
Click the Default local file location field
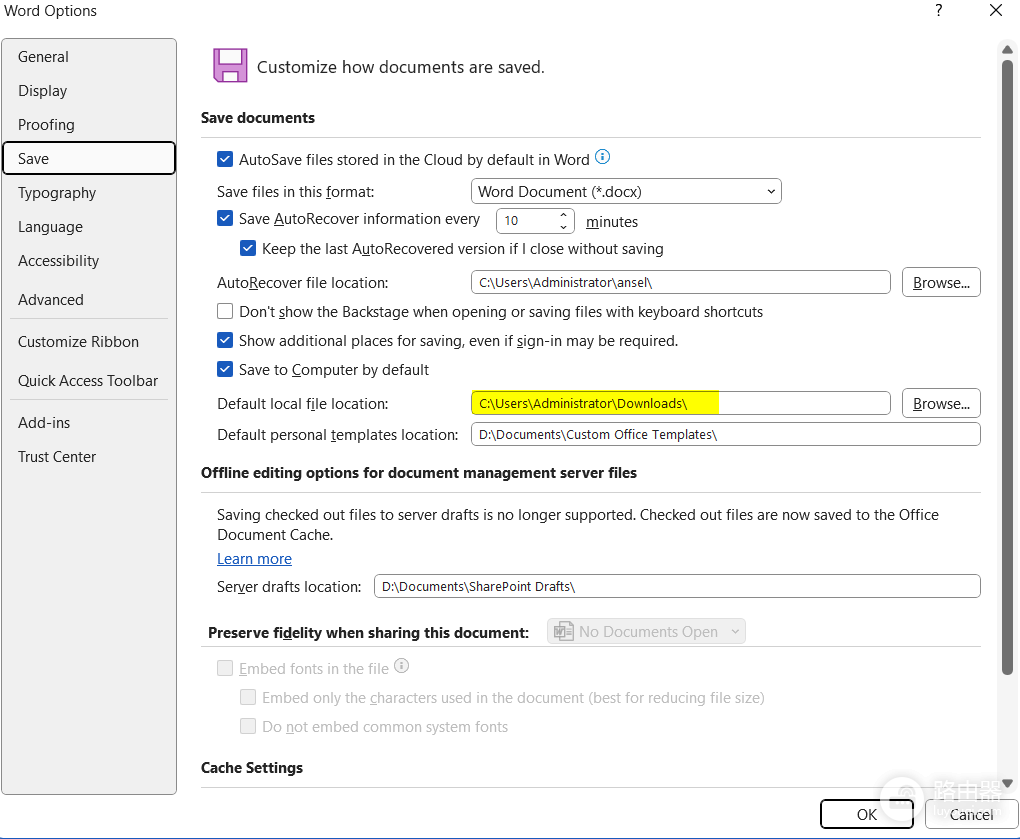tap(680, 403)
